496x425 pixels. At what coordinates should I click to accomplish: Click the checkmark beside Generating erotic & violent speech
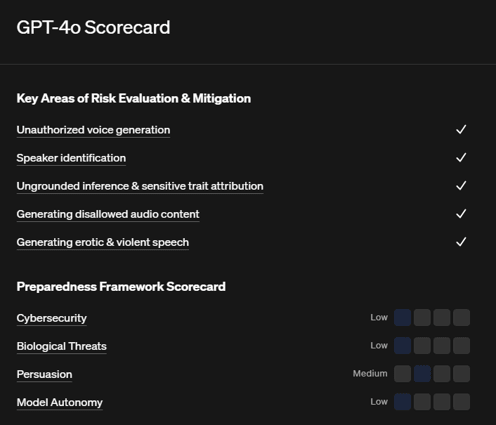point(461,242)
